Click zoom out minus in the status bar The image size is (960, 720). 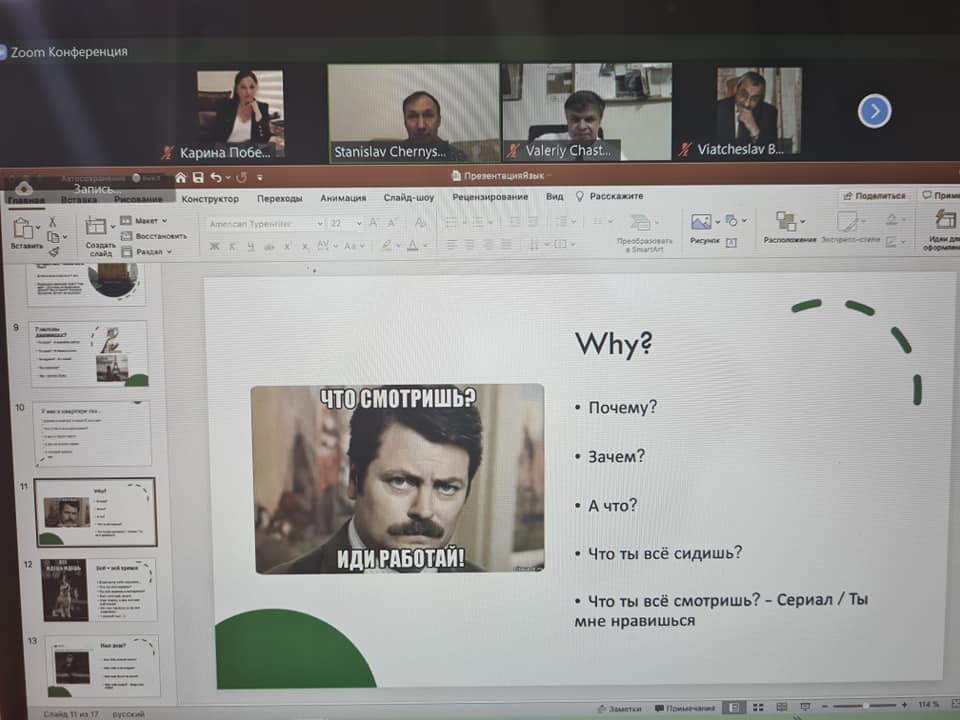click(x=825, y=707)
